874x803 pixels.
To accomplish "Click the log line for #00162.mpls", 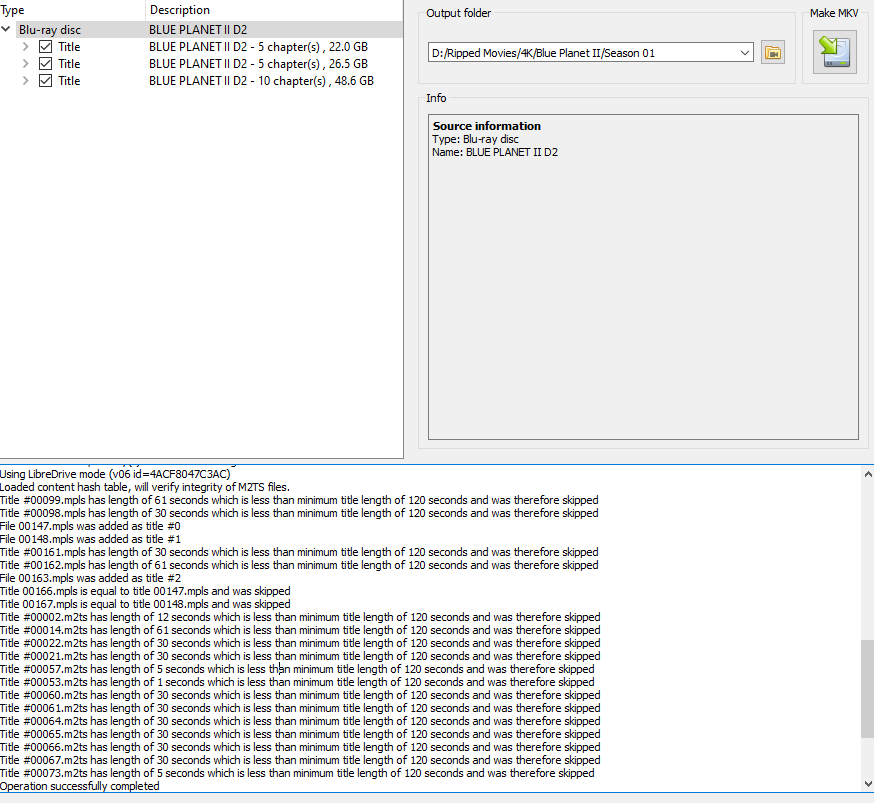I will (299, 565).
